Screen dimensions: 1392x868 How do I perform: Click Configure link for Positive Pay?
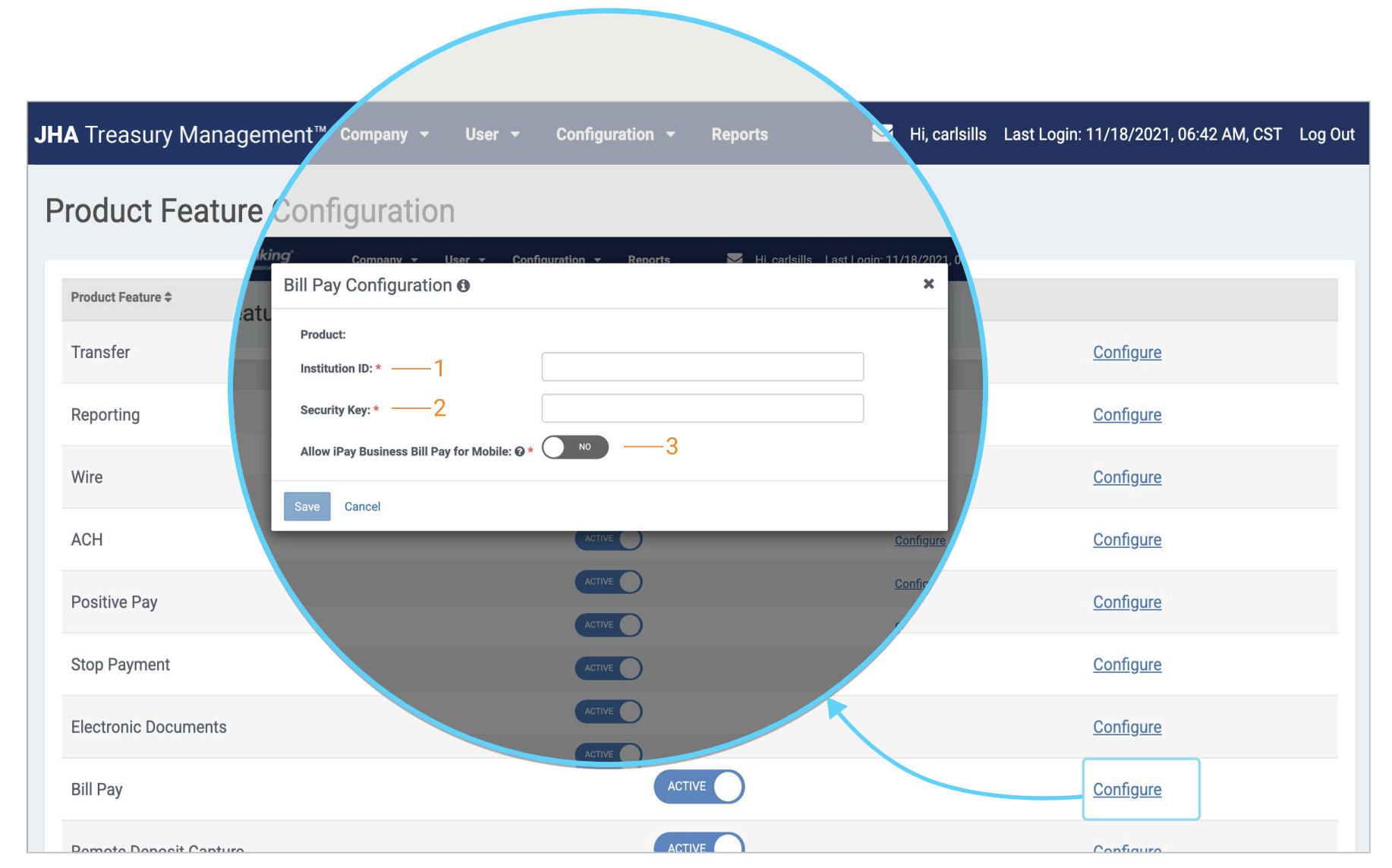pos(1126,602)
